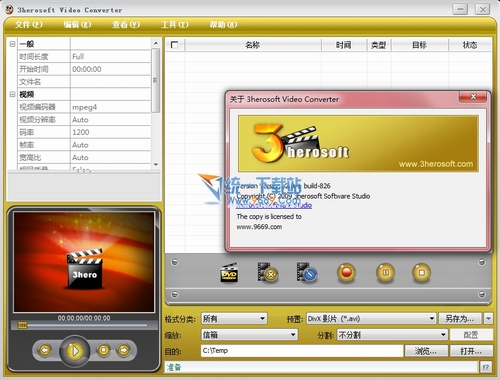Click the 状态 column header
The image size is (500, 380).
[470, 45]
